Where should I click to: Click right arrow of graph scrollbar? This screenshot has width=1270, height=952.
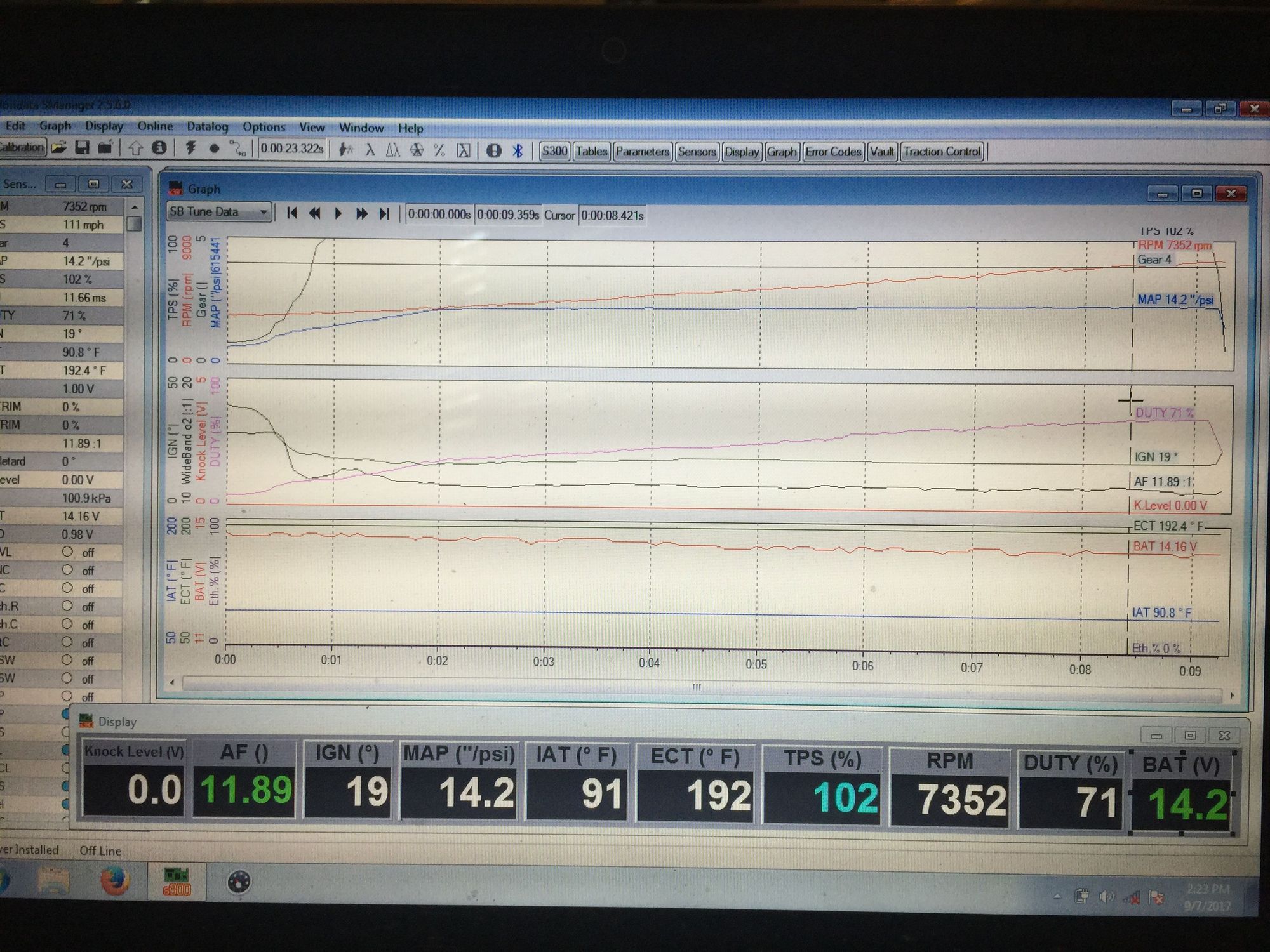click(x=1232, y=696)
